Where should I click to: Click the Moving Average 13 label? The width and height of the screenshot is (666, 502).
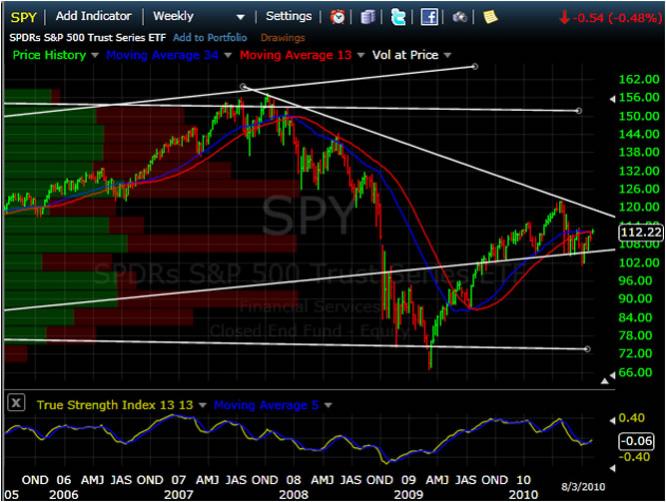296,55
